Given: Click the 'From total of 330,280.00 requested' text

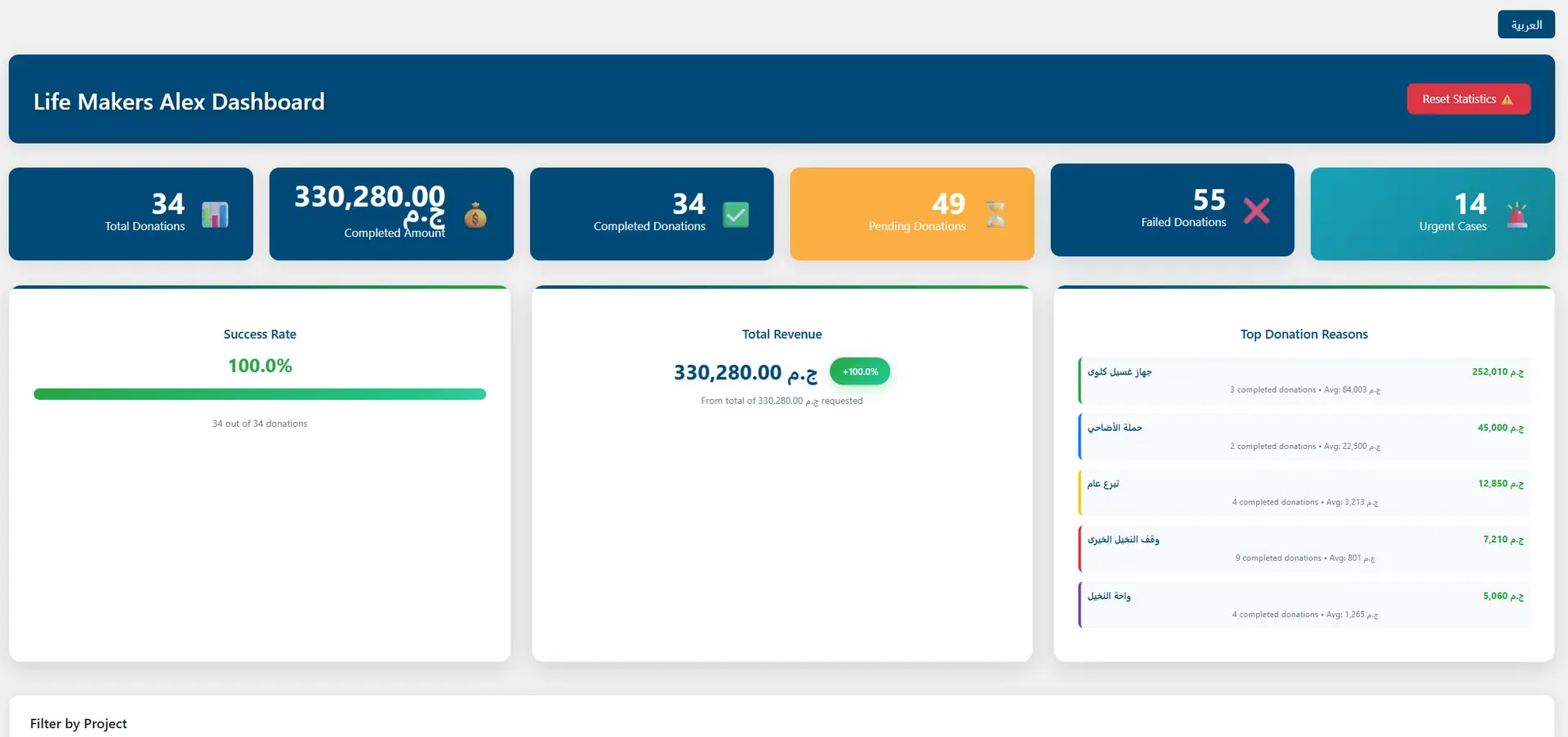Looking at the screenshot, I should 782,401.
